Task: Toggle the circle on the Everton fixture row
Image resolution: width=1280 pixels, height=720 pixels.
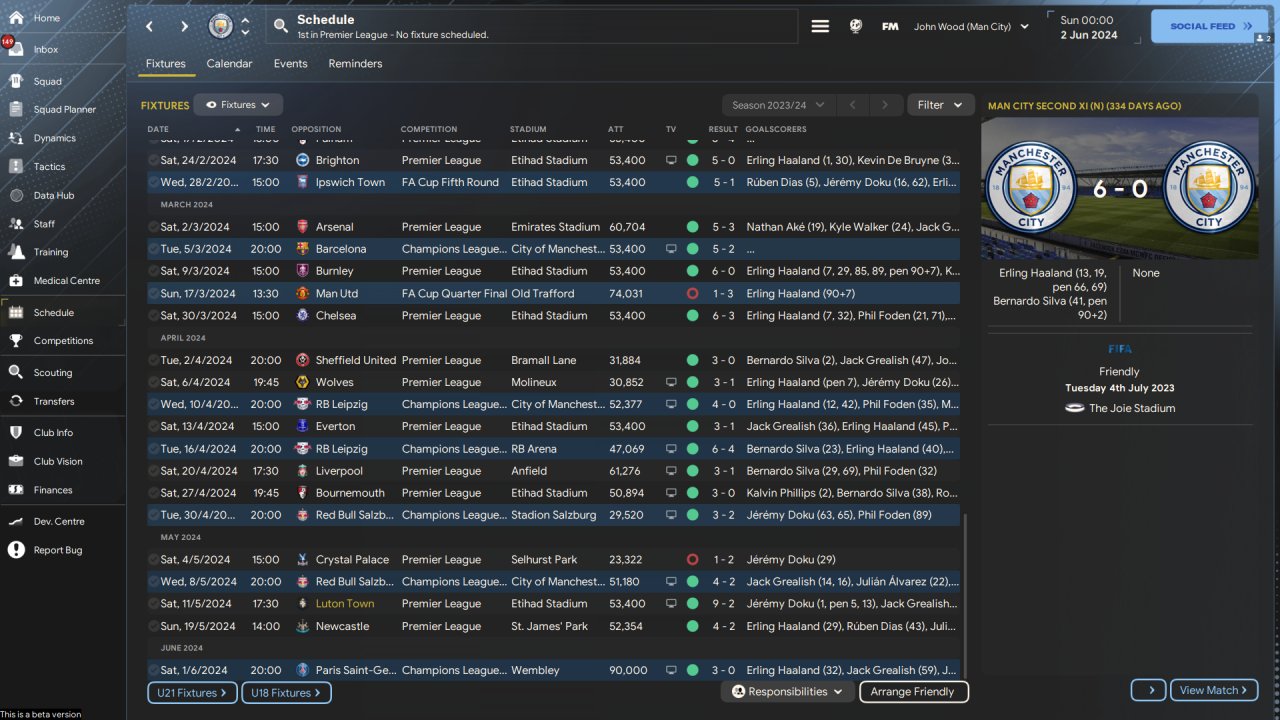Action: (x=154, y=427)
